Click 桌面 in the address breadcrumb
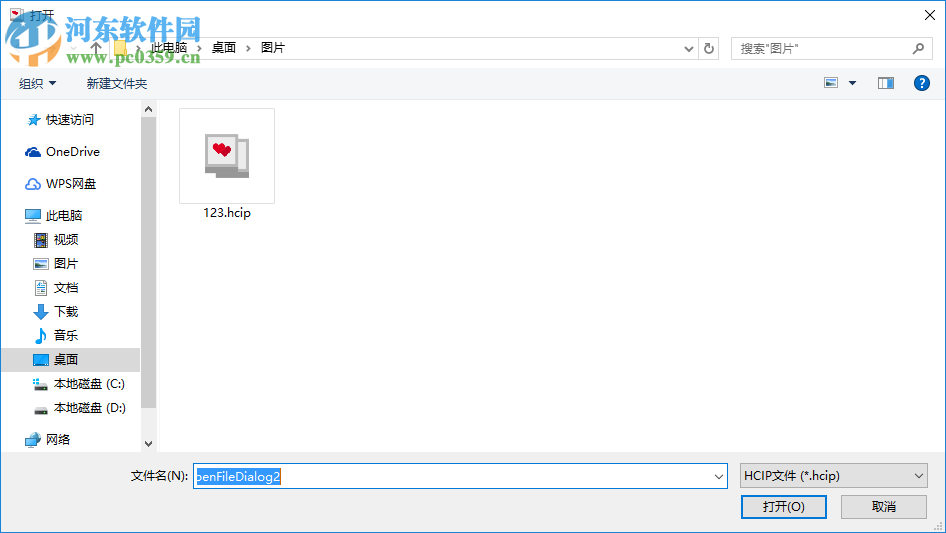Viewport: 946px width, 533px height. [224, 48]
